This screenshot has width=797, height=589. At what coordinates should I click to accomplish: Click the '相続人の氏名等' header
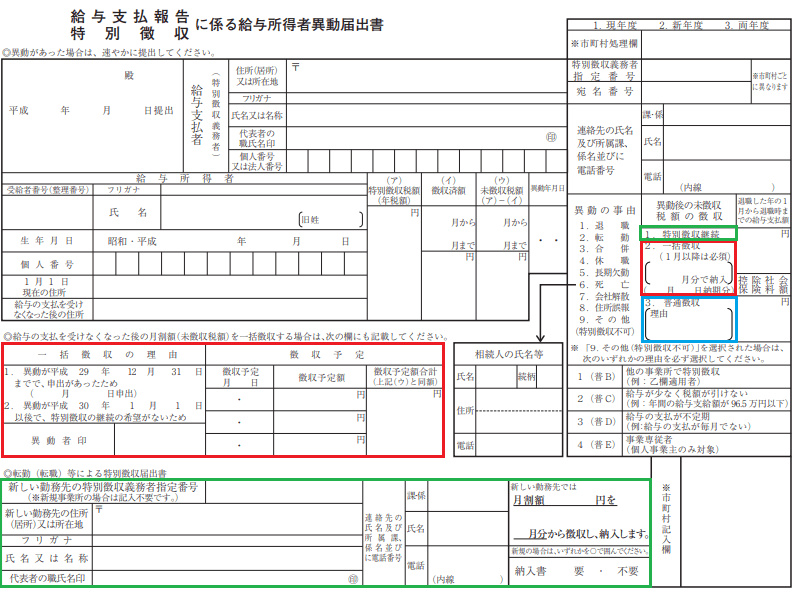(508, 355)
